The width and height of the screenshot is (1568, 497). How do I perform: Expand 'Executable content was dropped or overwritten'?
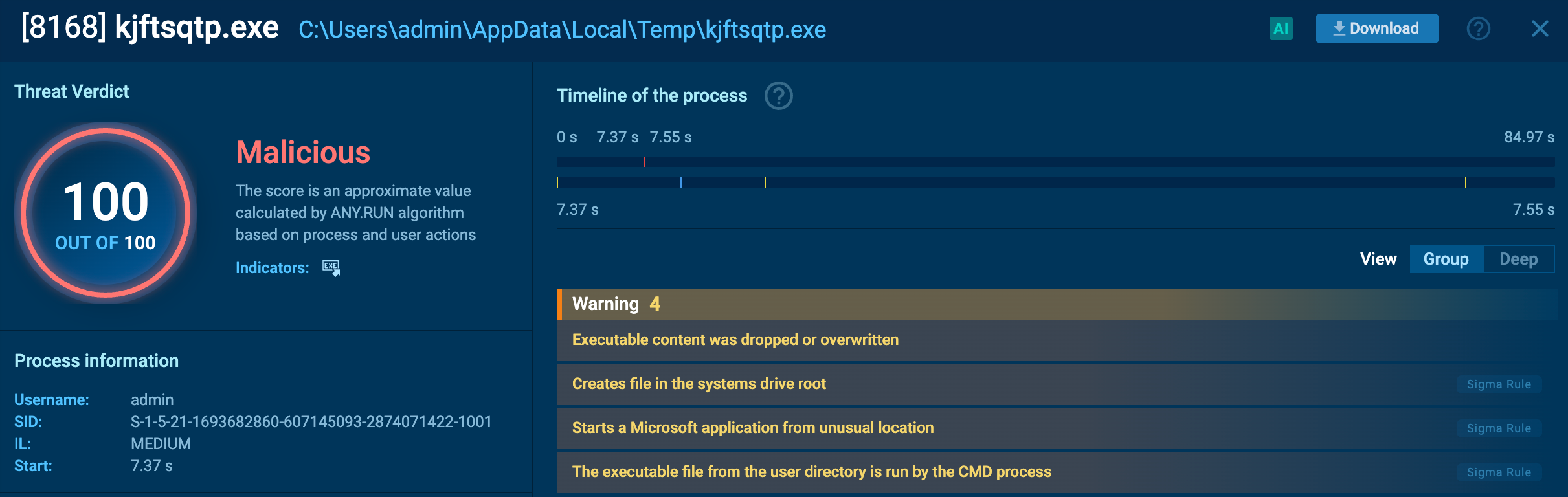(x=735, y=340)
